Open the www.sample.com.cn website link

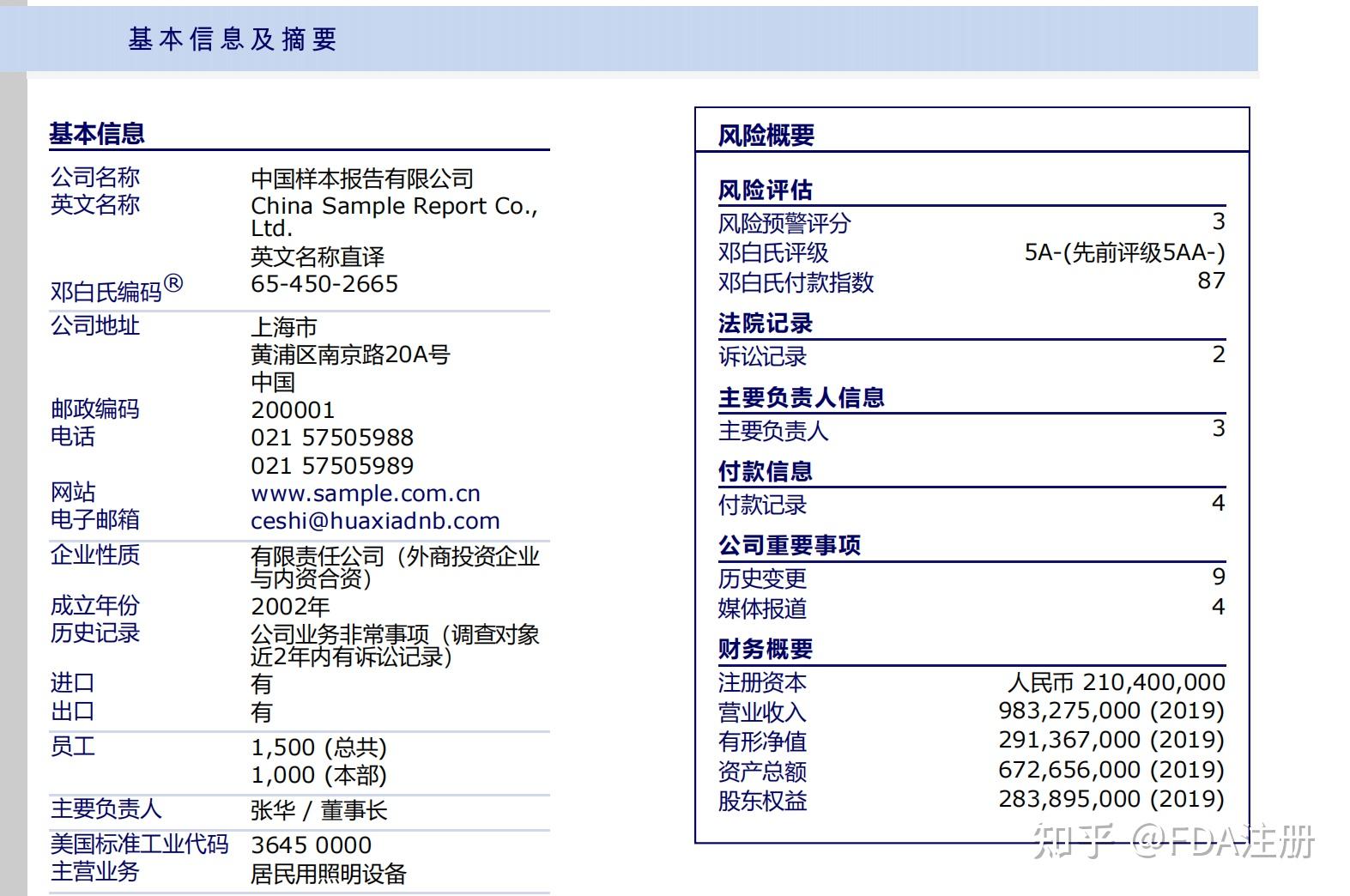(x=366, y=494)
